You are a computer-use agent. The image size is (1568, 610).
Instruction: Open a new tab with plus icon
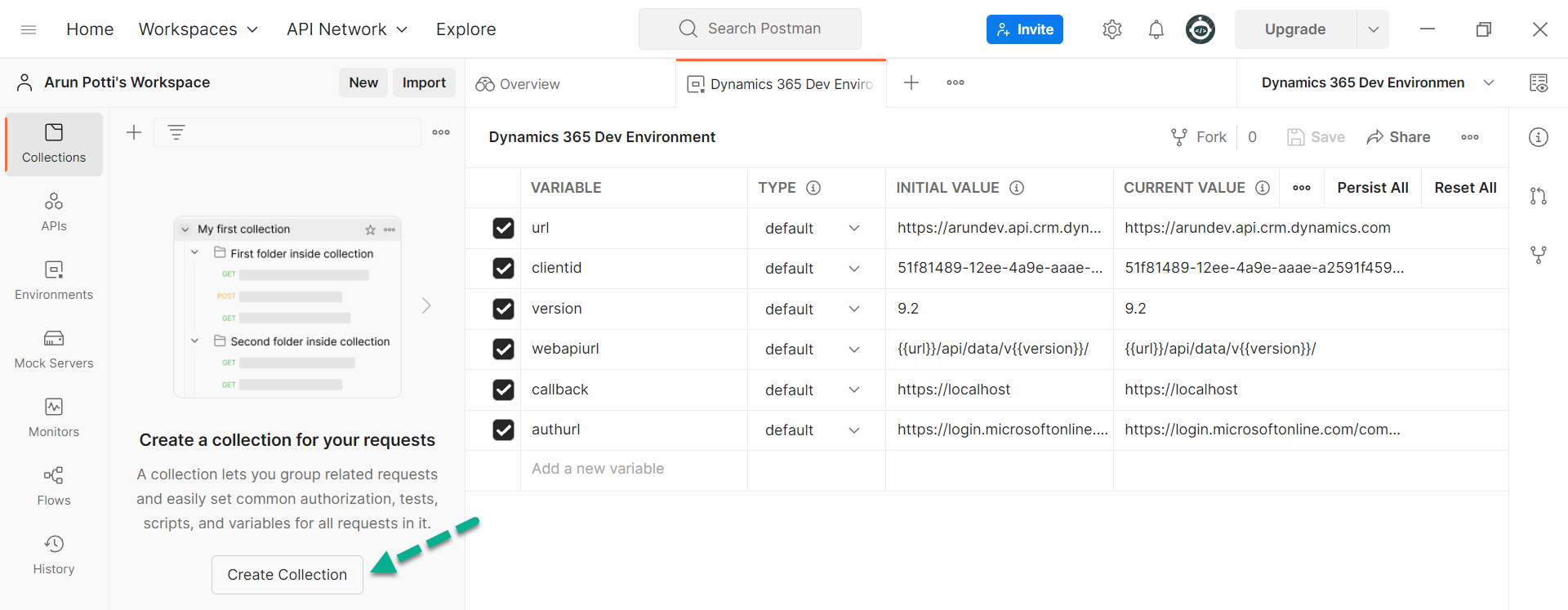[x=911, y=82]
